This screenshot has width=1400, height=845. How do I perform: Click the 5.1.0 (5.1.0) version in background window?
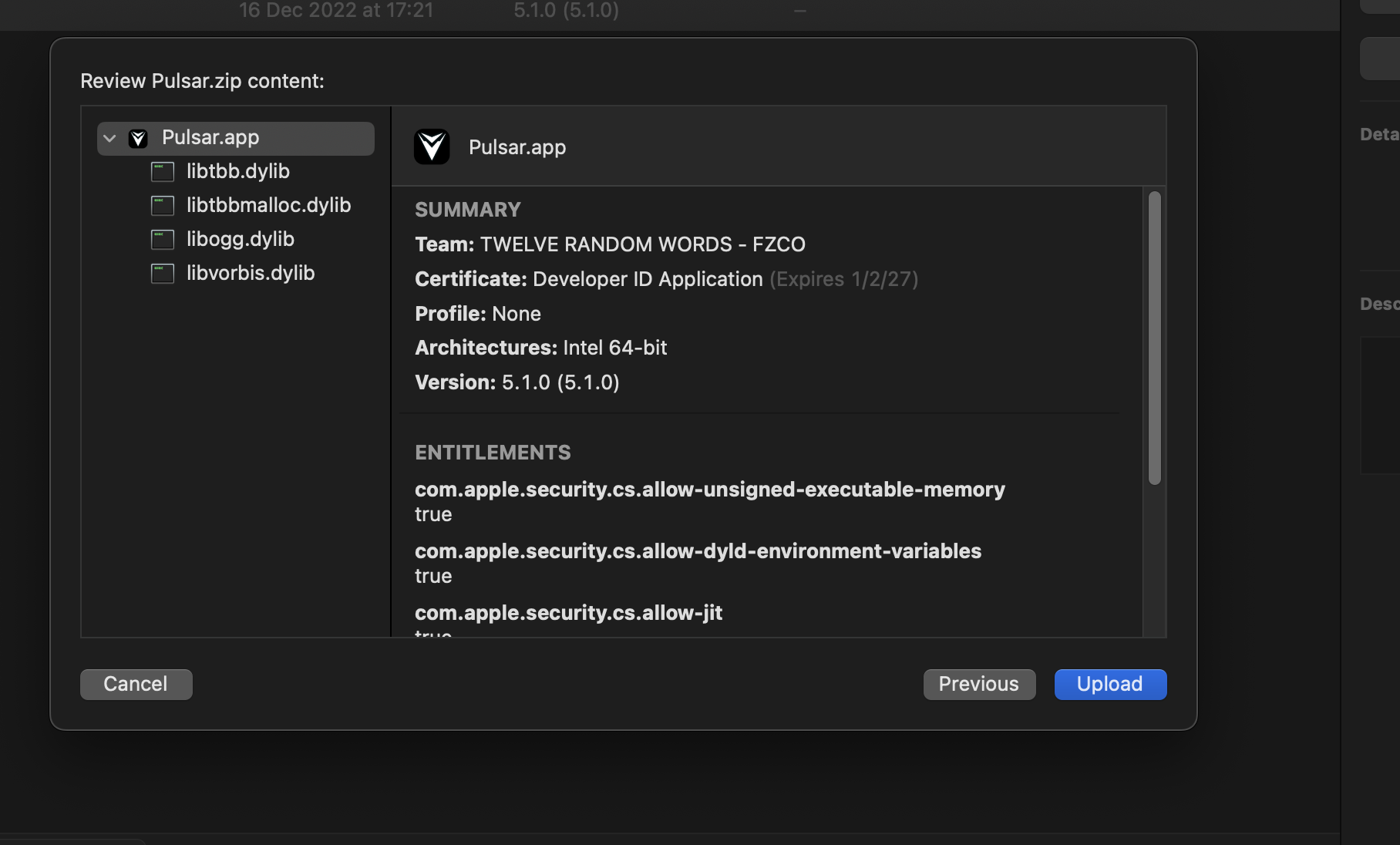point(567,11)
